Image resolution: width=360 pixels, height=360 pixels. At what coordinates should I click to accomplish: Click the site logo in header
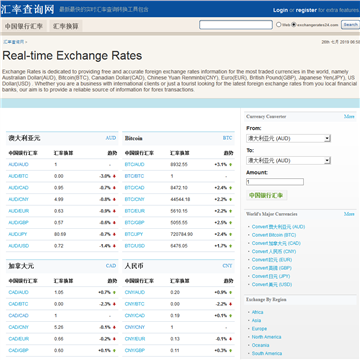[x=27, y=10]
